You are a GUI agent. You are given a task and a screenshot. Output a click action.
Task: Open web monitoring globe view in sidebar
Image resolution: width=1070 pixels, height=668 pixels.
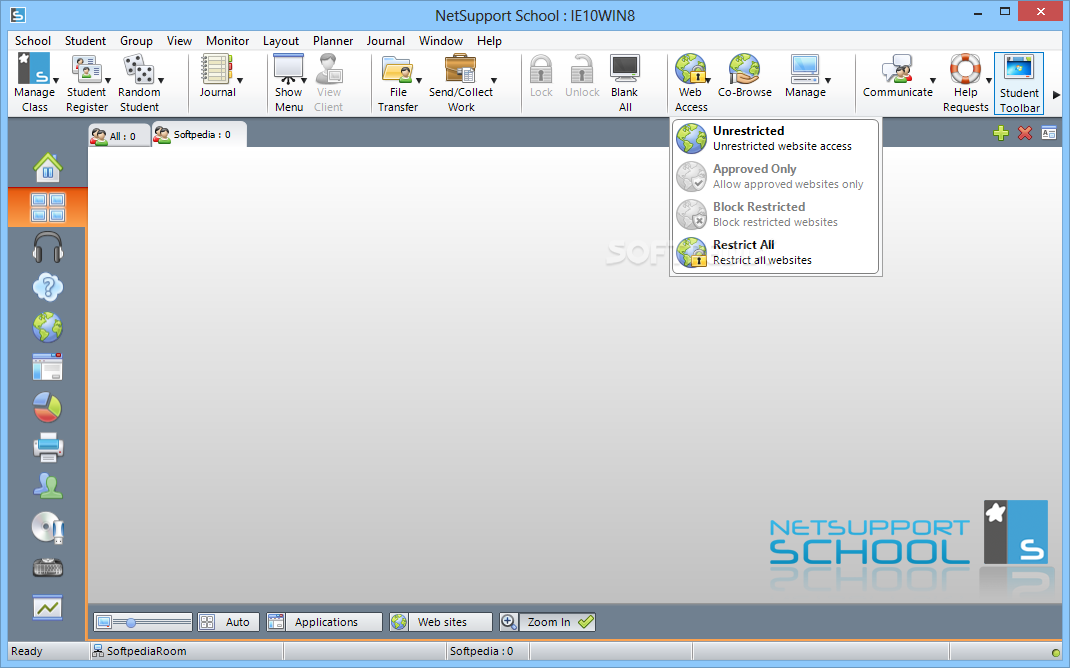(48, 328)
